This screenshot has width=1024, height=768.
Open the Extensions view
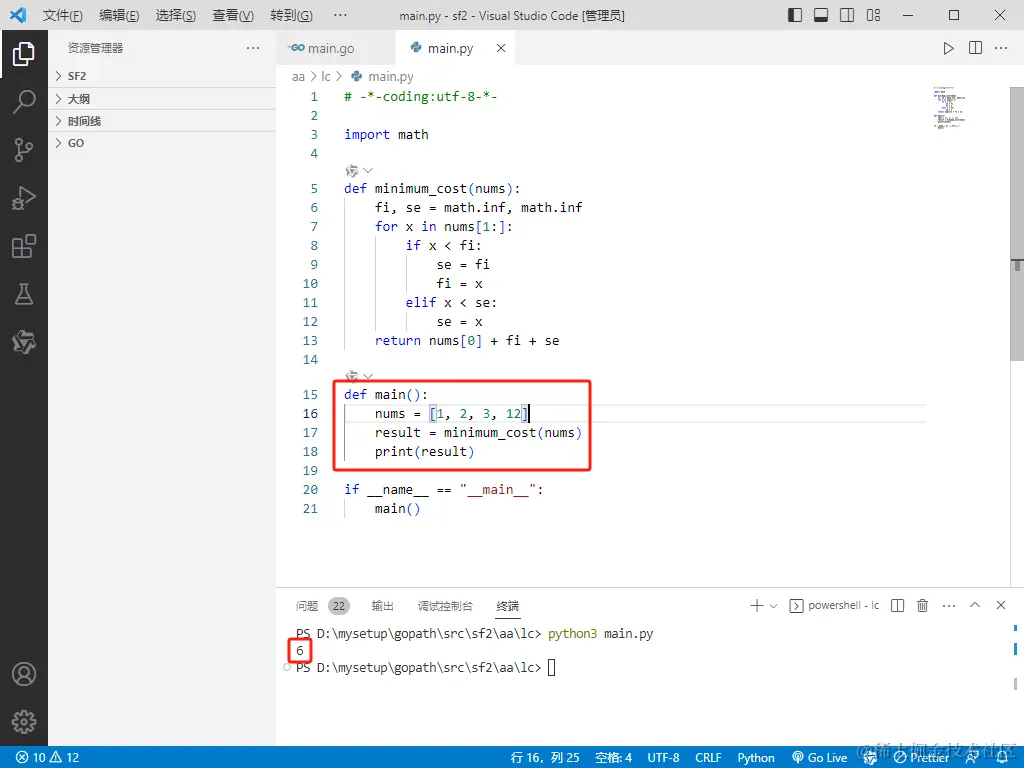coord(24,246)
